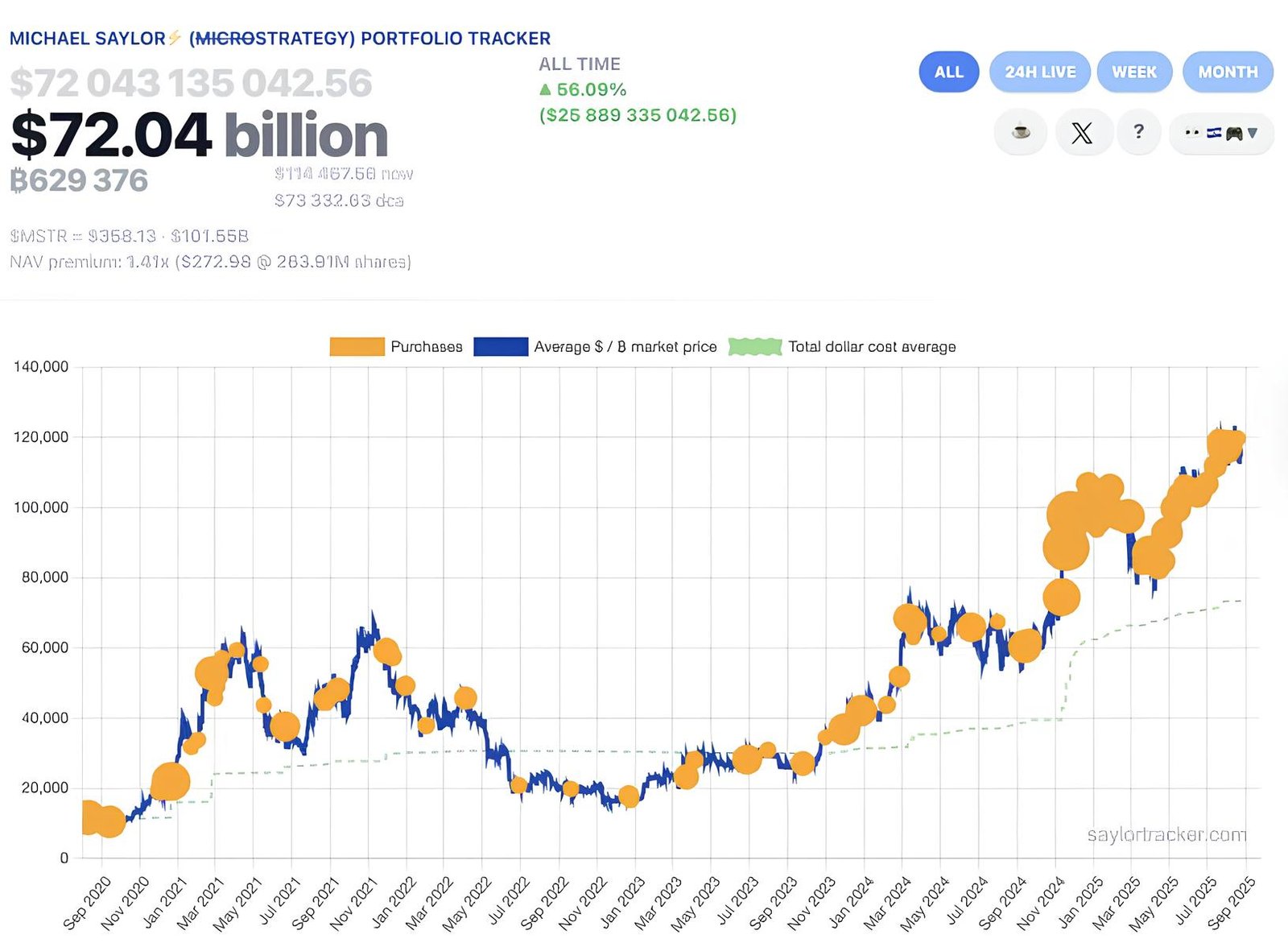
Task: Open the X (Twitter) profile icon
Action: (x=1082, y=132)
